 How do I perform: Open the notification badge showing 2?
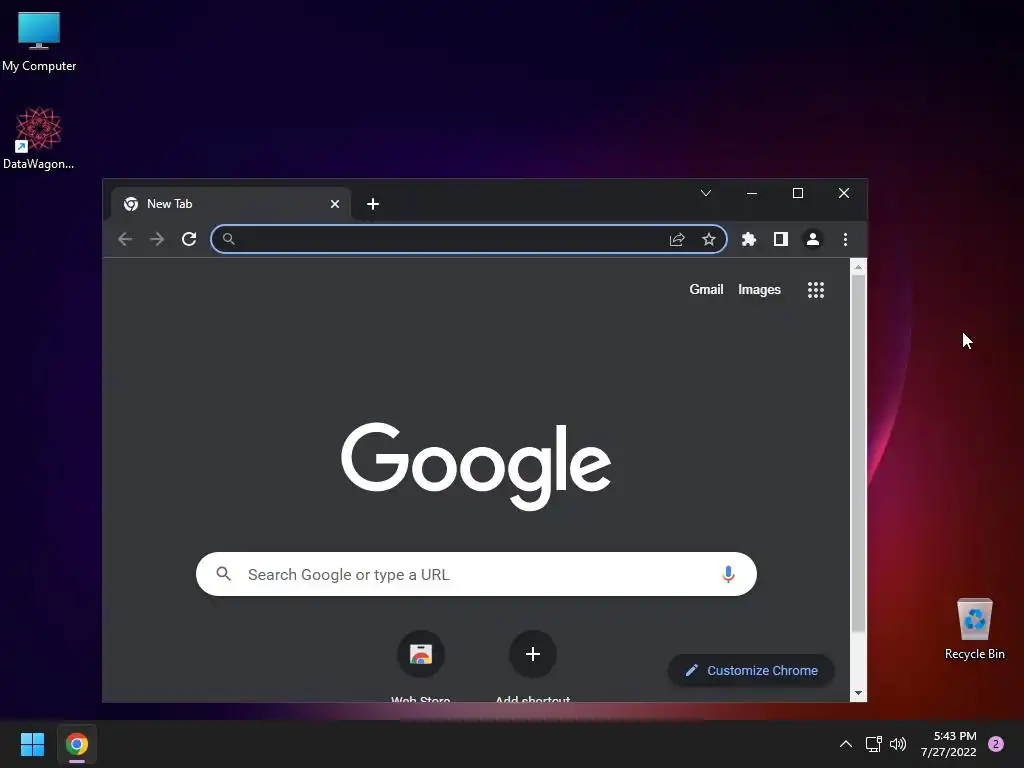[x=996, y=744]
